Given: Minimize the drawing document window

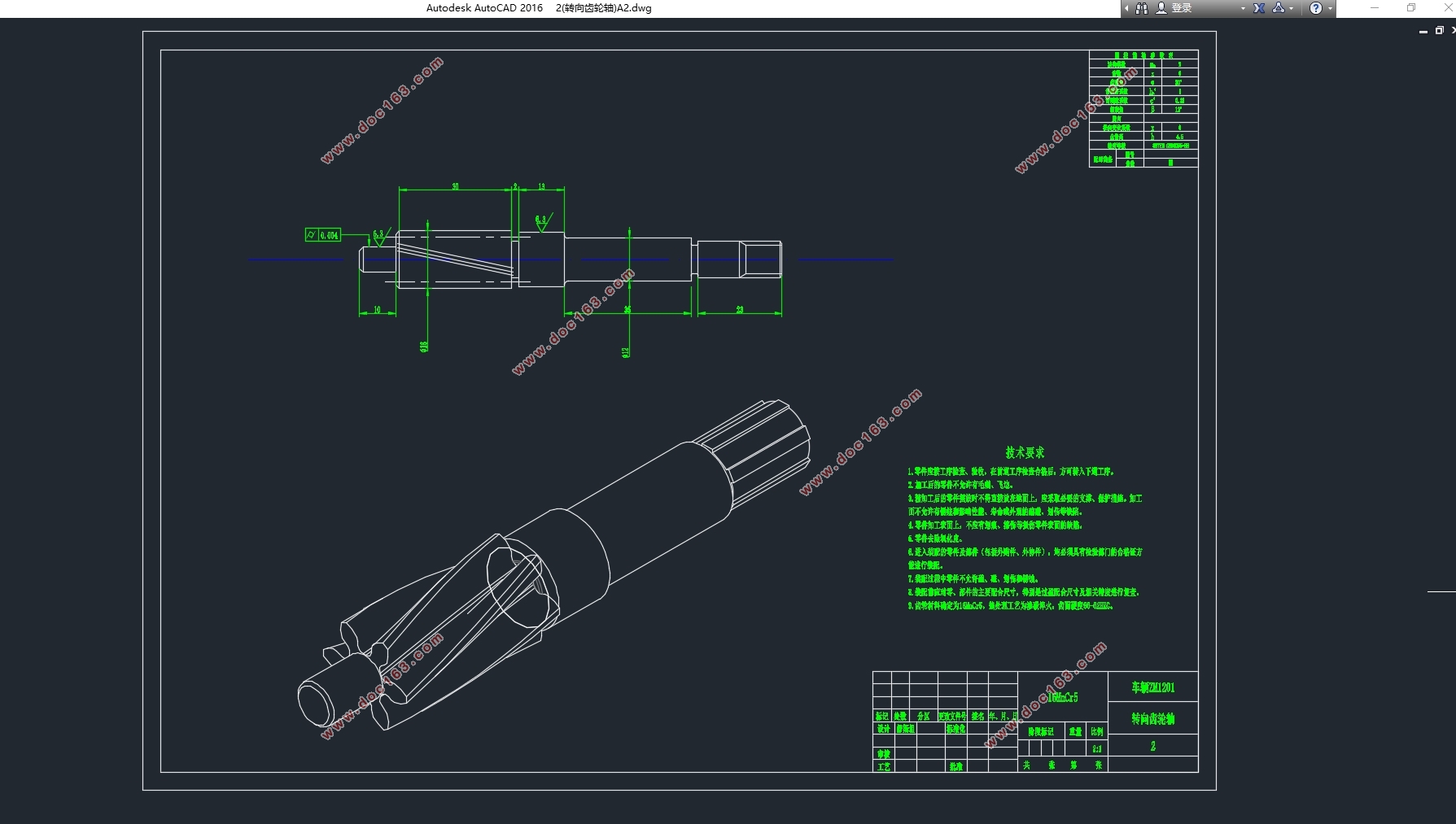Looking at the screenshot, I should click(x=1423, y=31).
